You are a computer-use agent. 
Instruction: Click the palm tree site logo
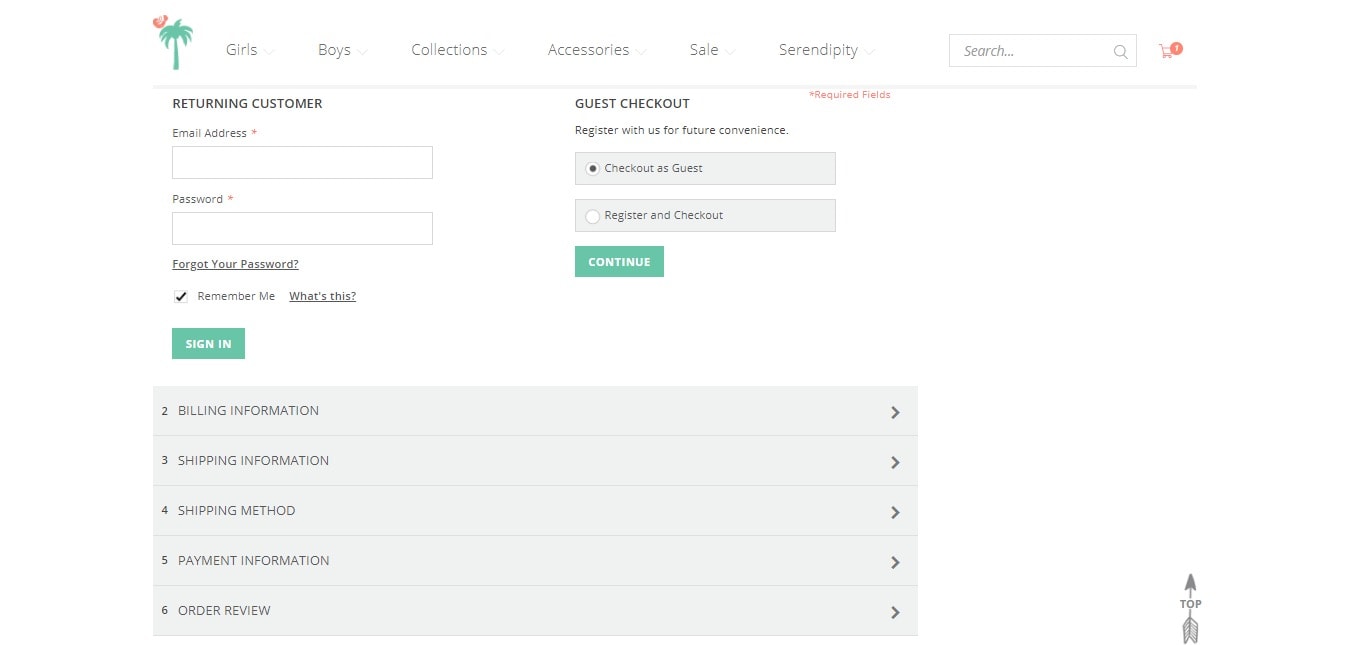(173, 42)
